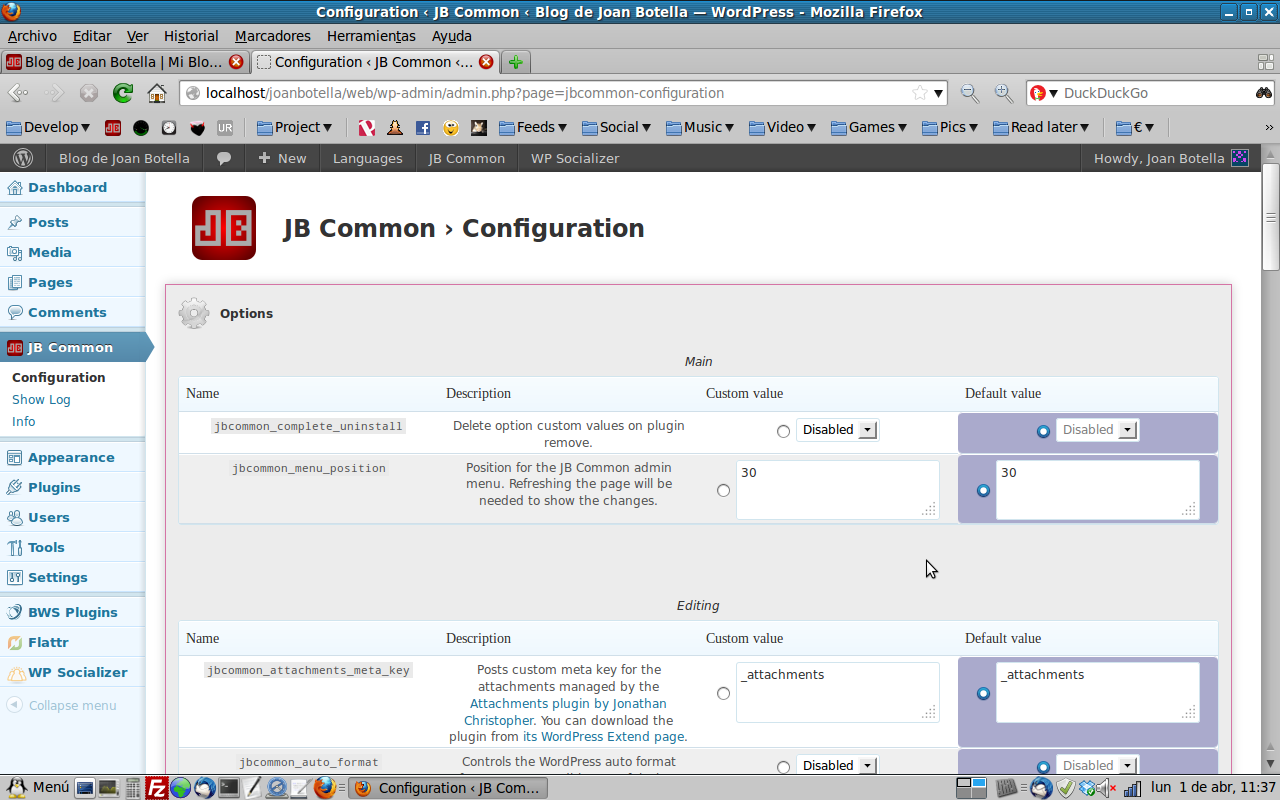Image resolution: width=1280 pixels, height=800 pixels.
Task: Select custom value for jbcommon_menu_position
Action: 723,490
